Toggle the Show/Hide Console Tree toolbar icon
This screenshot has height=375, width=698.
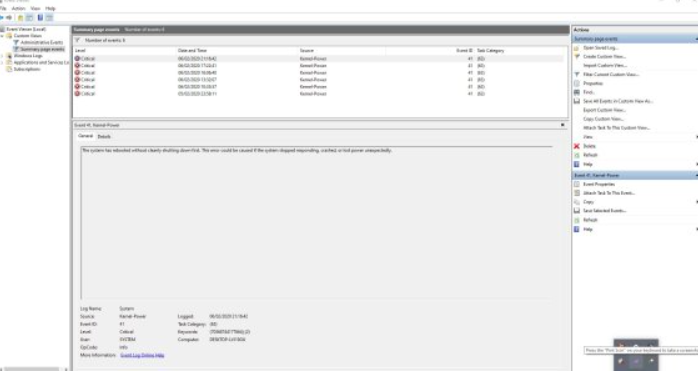29,17
